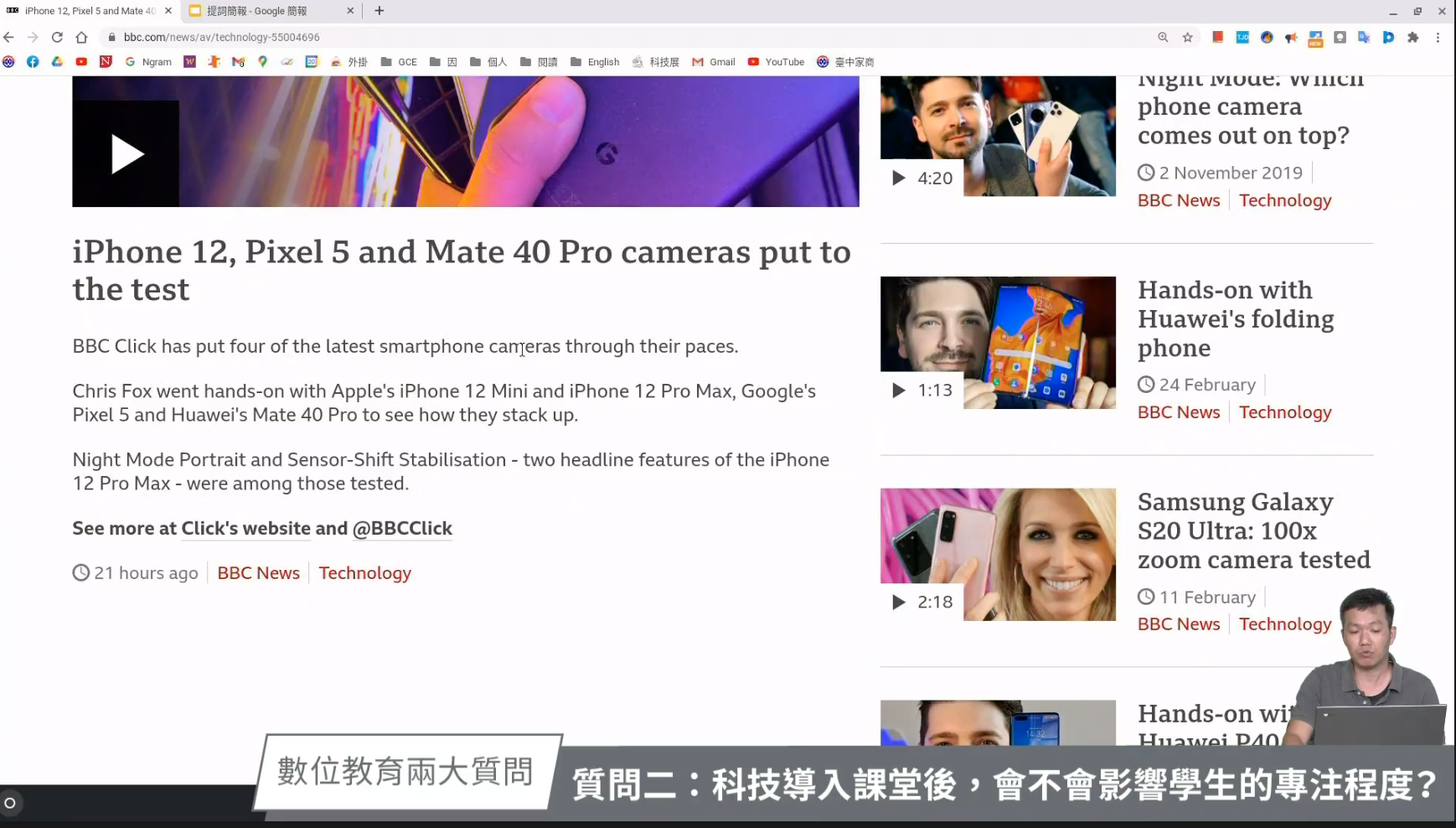Image resolution: width=1456 pixels, height=828 pixels.
Task: Go back to previous page
Action: tap(9, 37)
